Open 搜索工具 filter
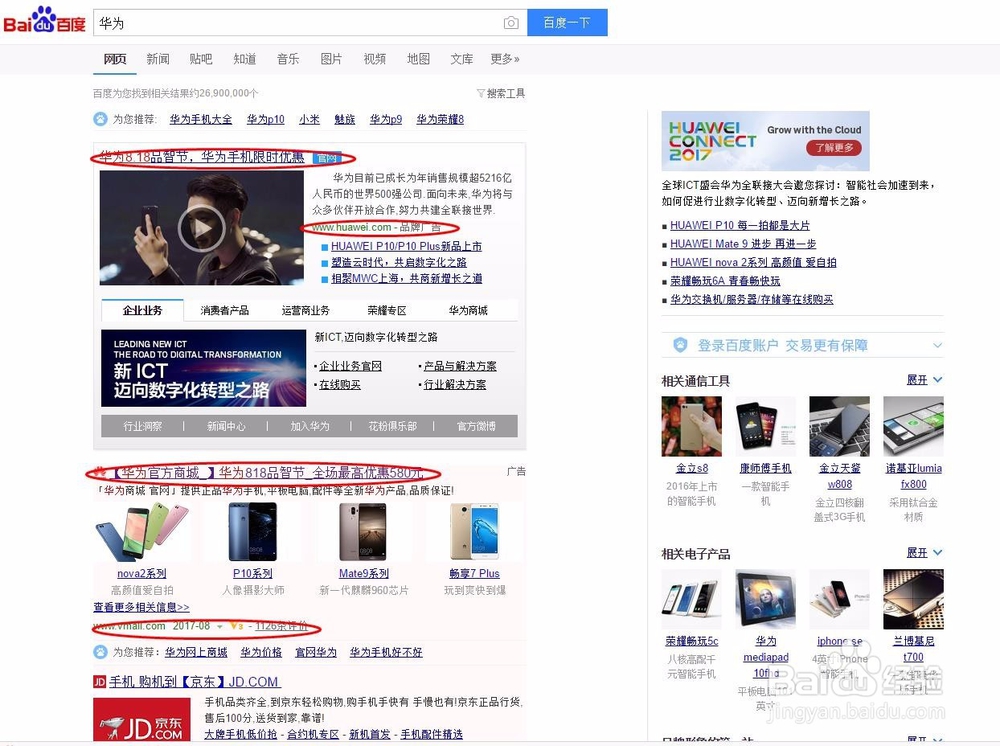1000x746 pixels. pos(501,93)
